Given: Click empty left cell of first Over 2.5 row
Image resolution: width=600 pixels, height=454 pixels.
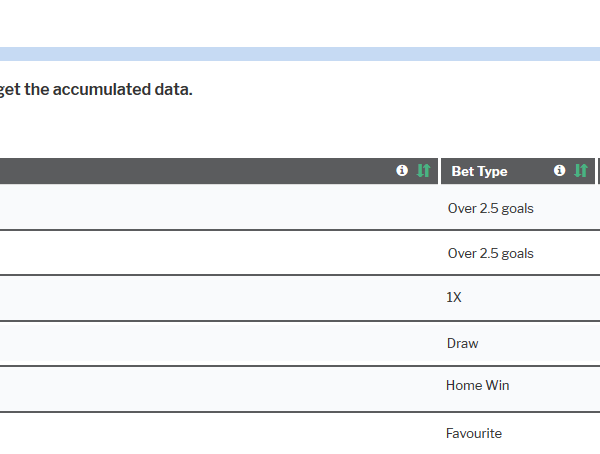Looking at the screenshot, I should (219, 207).
